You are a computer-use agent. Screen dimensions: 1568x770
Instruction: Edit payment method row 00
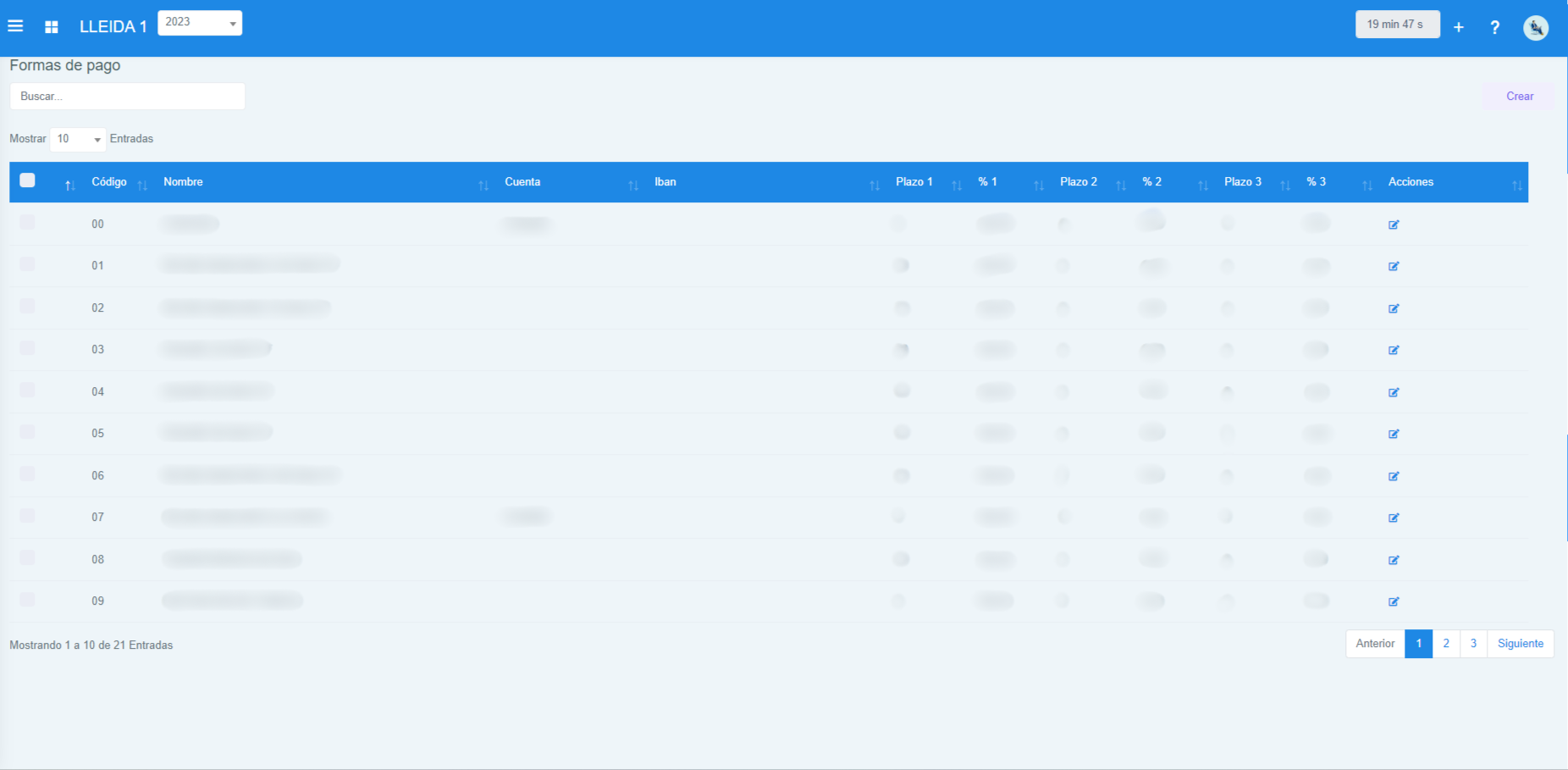click(1394, 224)
